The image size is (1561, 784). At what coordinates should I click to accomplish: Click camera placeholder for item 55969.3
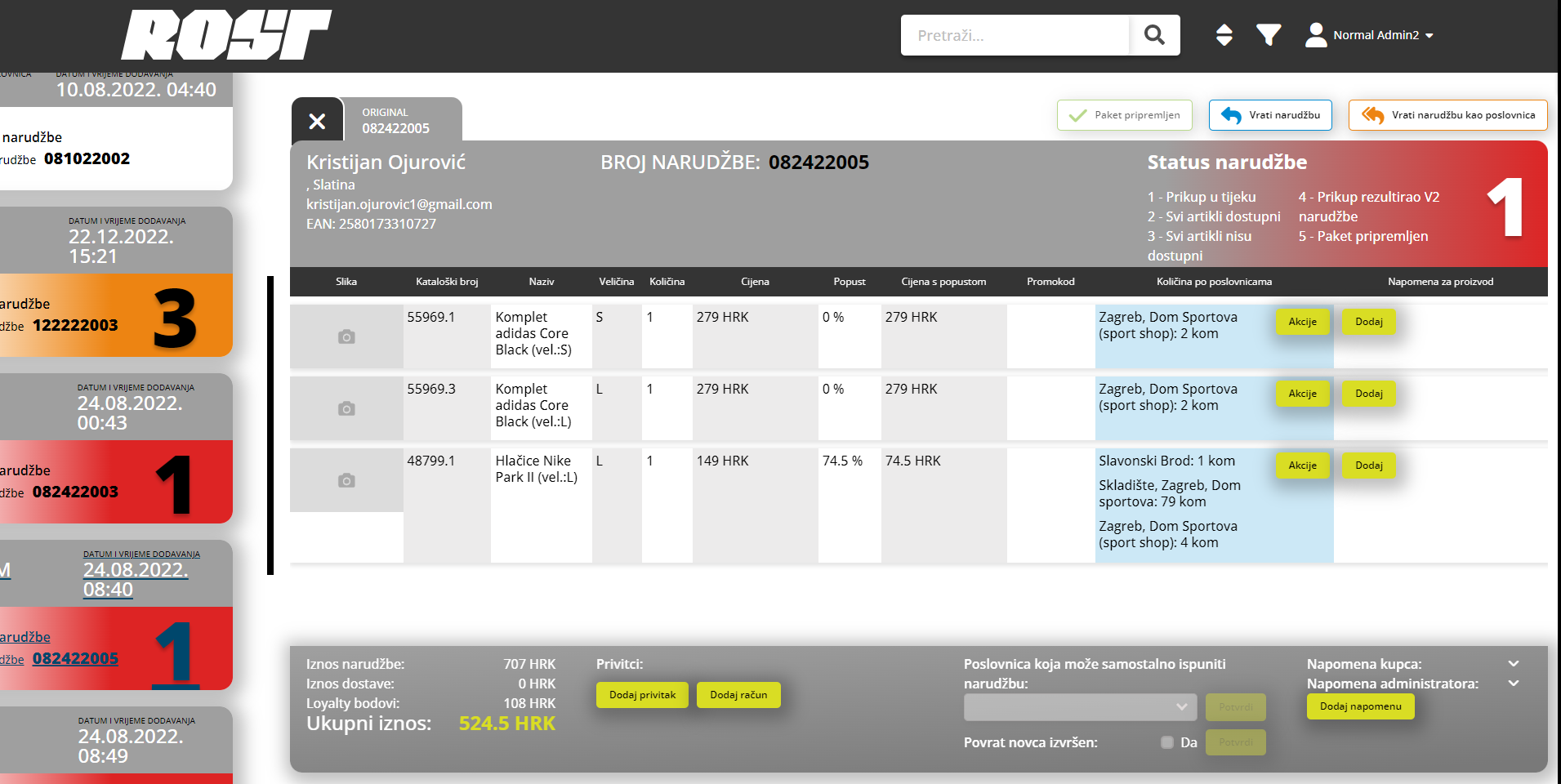(346, 408)
